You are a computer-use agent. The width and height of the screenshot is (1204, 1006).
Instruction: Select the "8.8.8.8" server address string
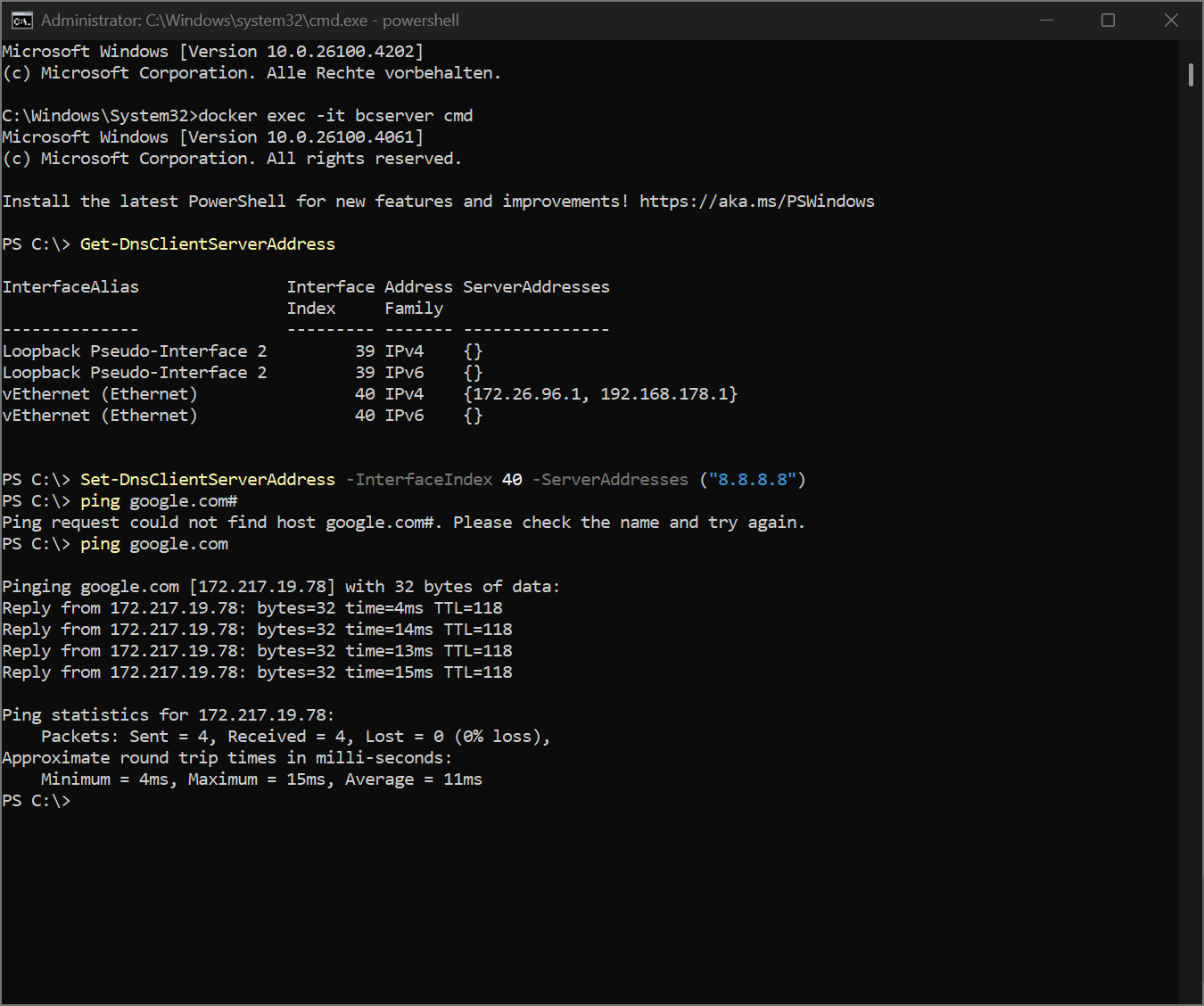click(754, 479)
